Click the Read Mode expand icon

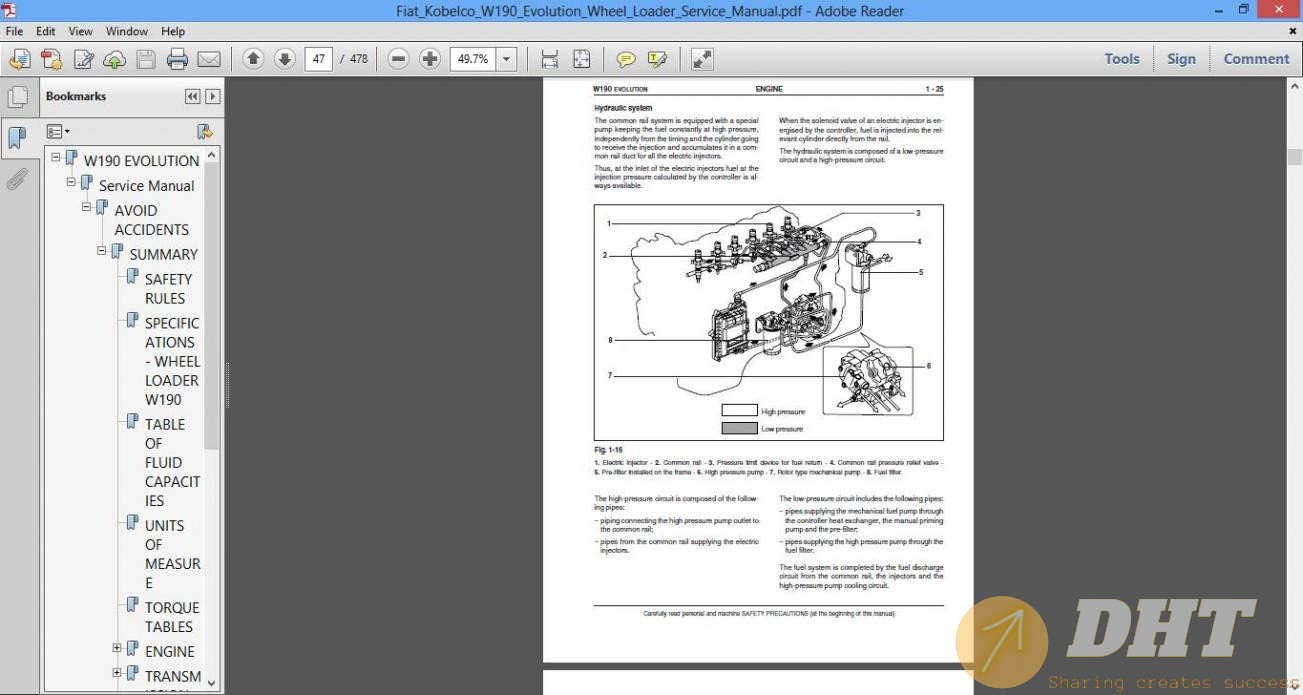pos(703,59)
